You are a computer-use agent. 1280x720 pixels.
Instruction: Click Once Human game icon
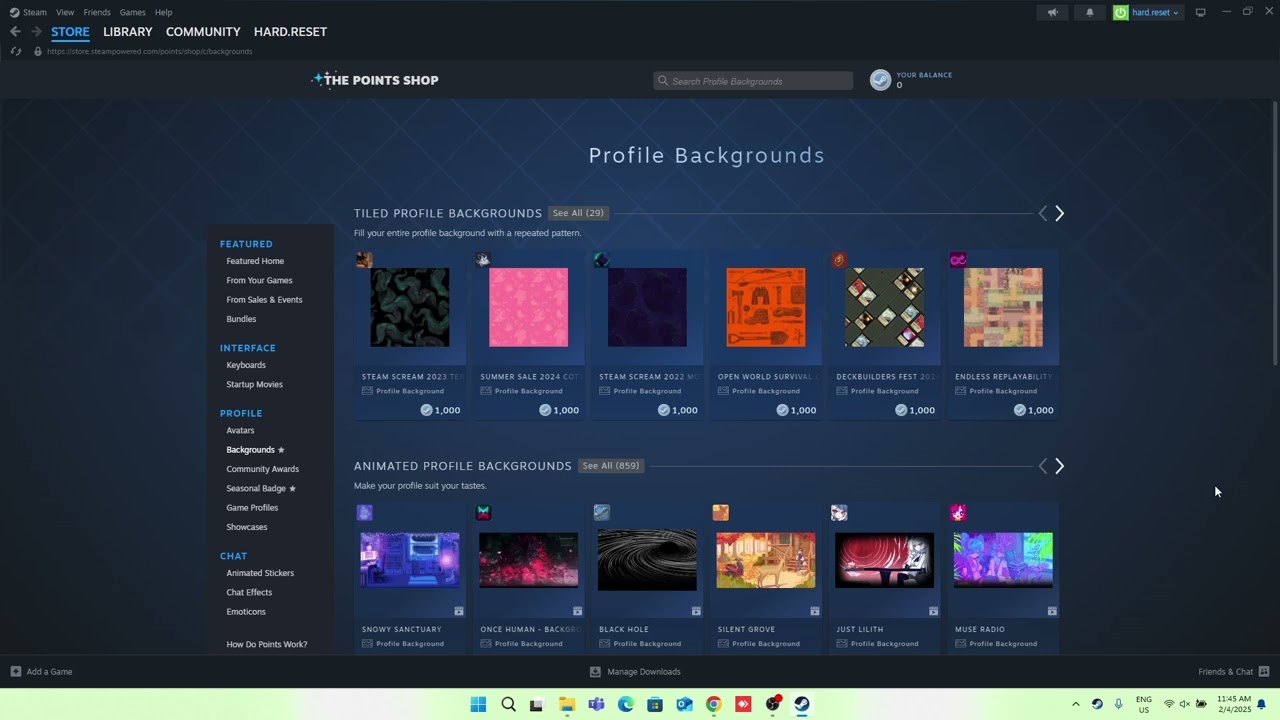483,513
